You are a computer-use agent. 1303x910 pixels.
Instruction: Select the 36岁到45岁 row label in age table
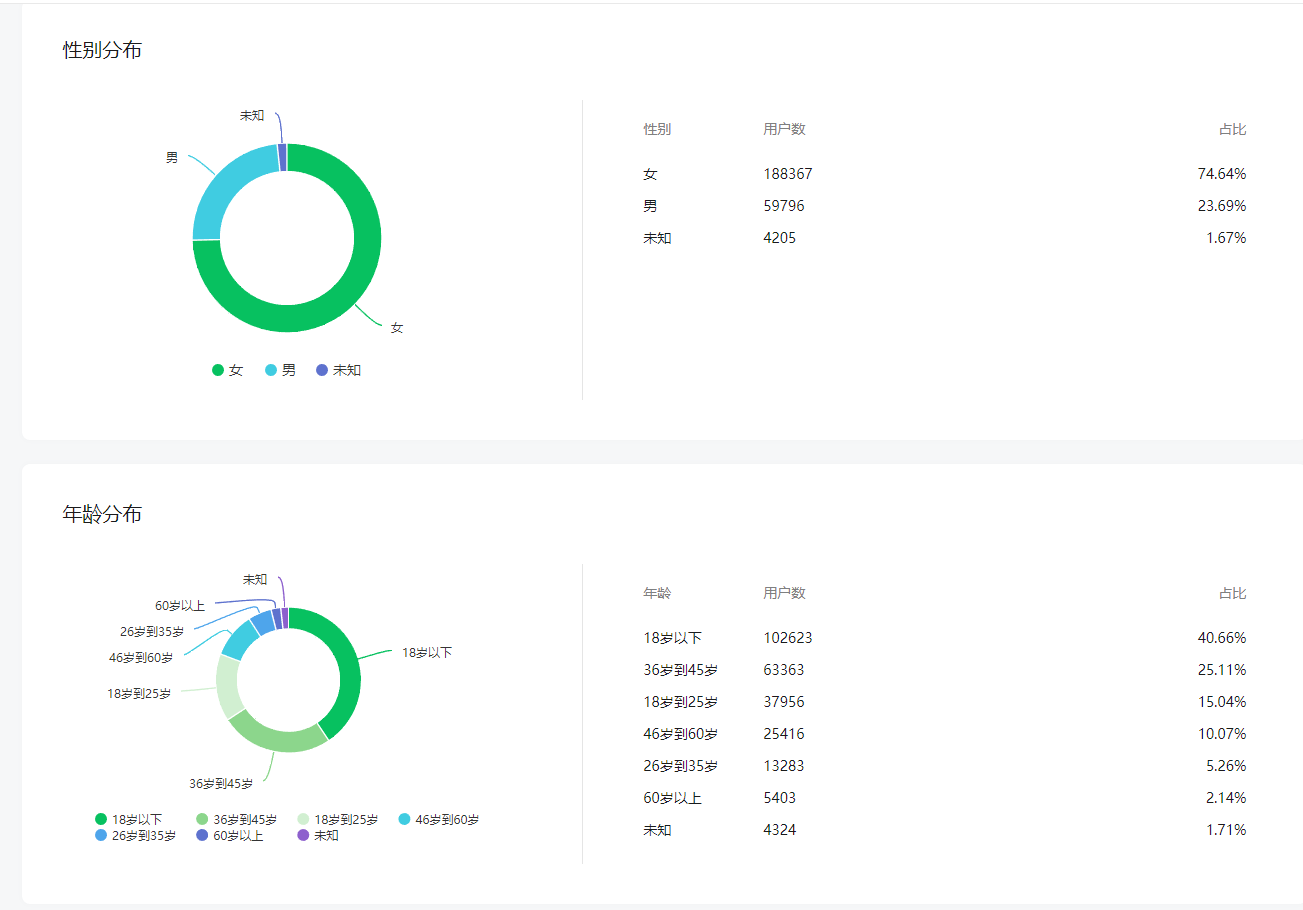coord(680,670)
